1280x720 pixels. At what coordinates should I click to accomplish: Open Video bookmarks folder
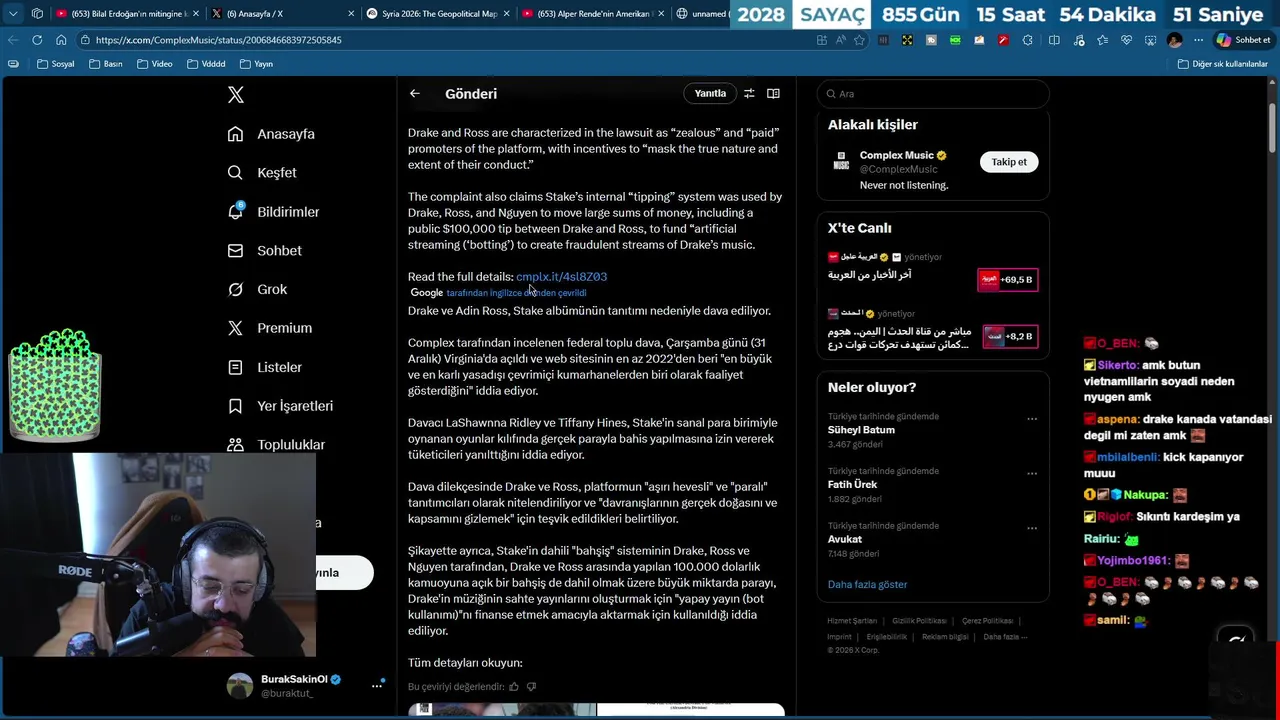coord(155,64)
